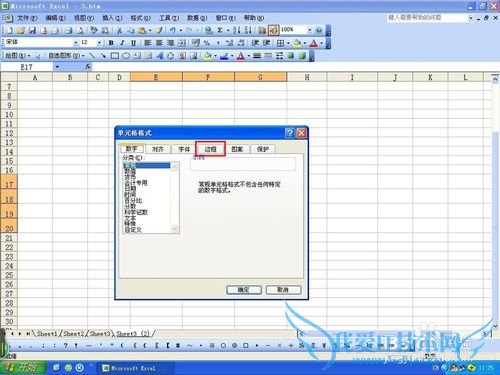The image size is (500, 375).
Task: Open the 自选图形 AutoShapes dropdown
Action: coord(66,56)
